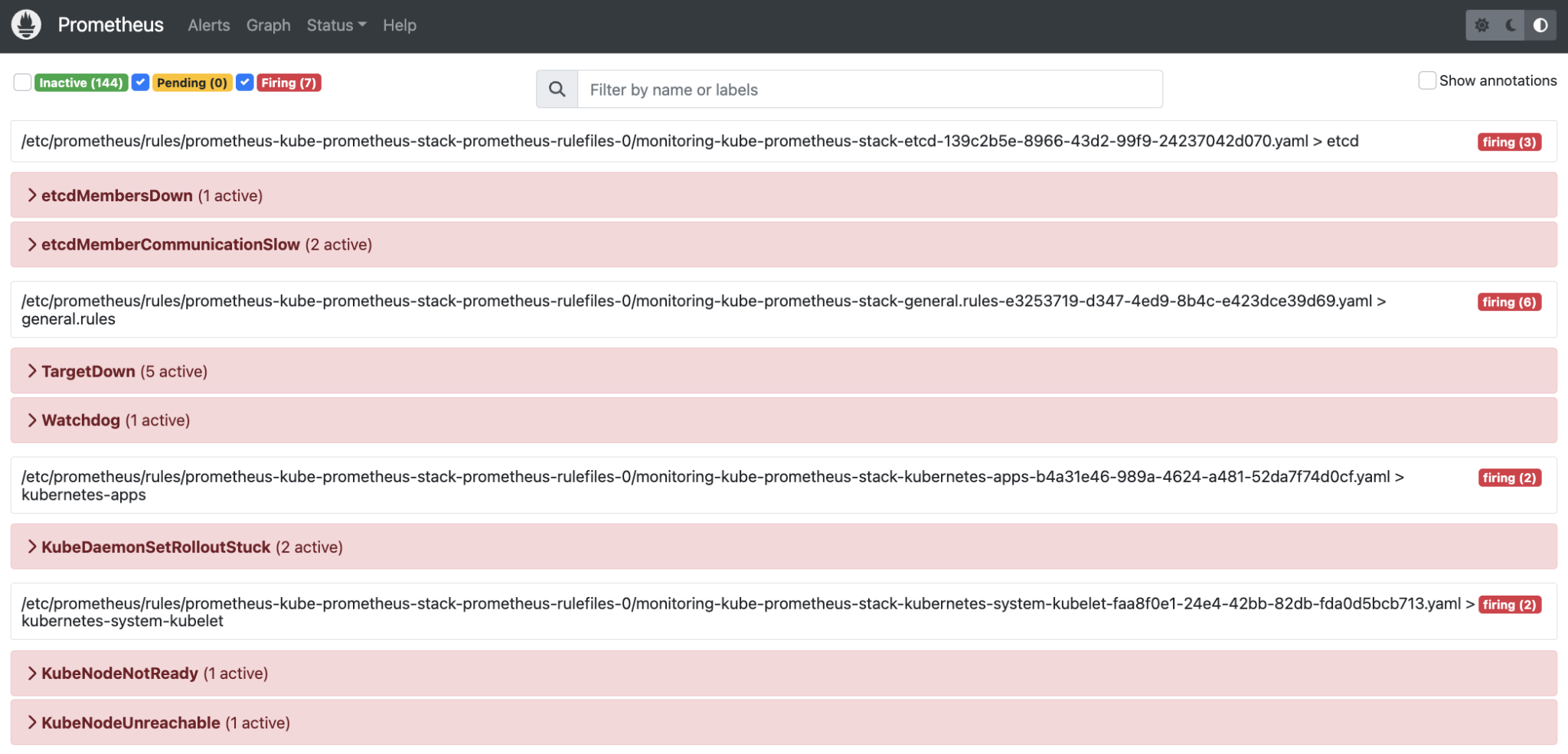Select the auto theme contrast icon
1568x754 pixels.
(x=1539, y=24)
